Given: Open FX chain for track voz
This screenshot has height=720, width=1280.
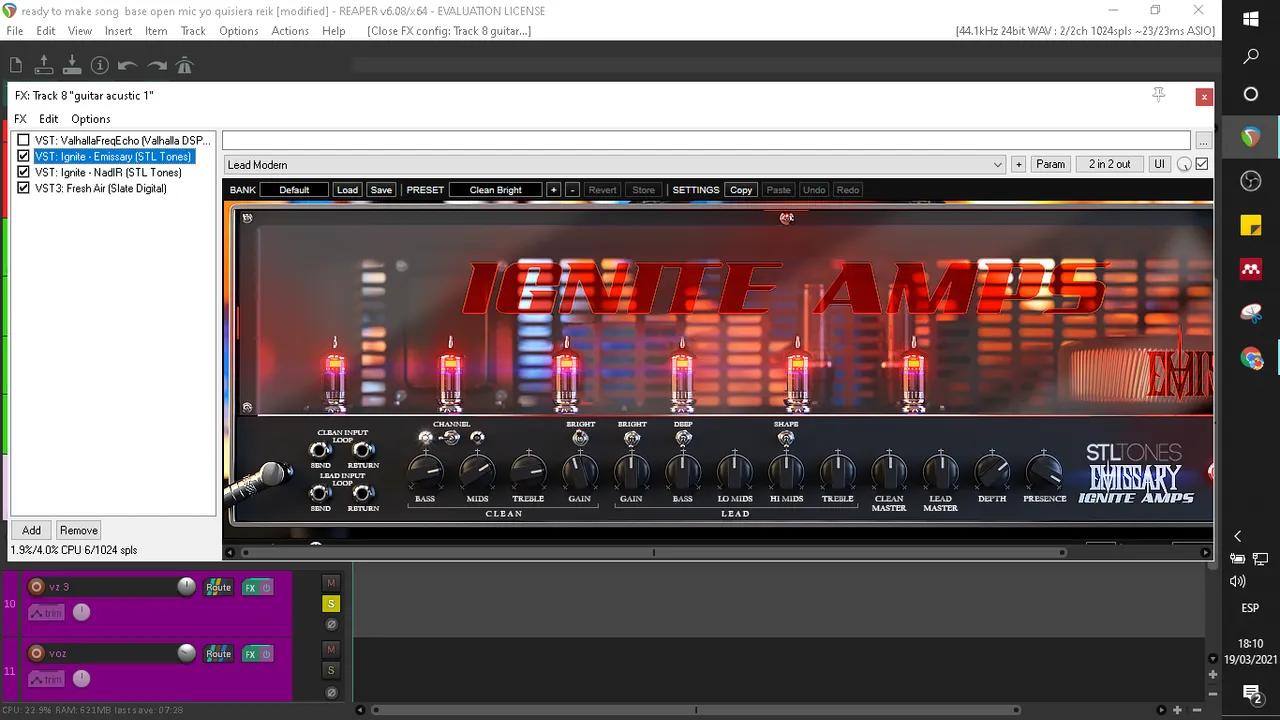Looking at the screenshot, I should point(250,653).
